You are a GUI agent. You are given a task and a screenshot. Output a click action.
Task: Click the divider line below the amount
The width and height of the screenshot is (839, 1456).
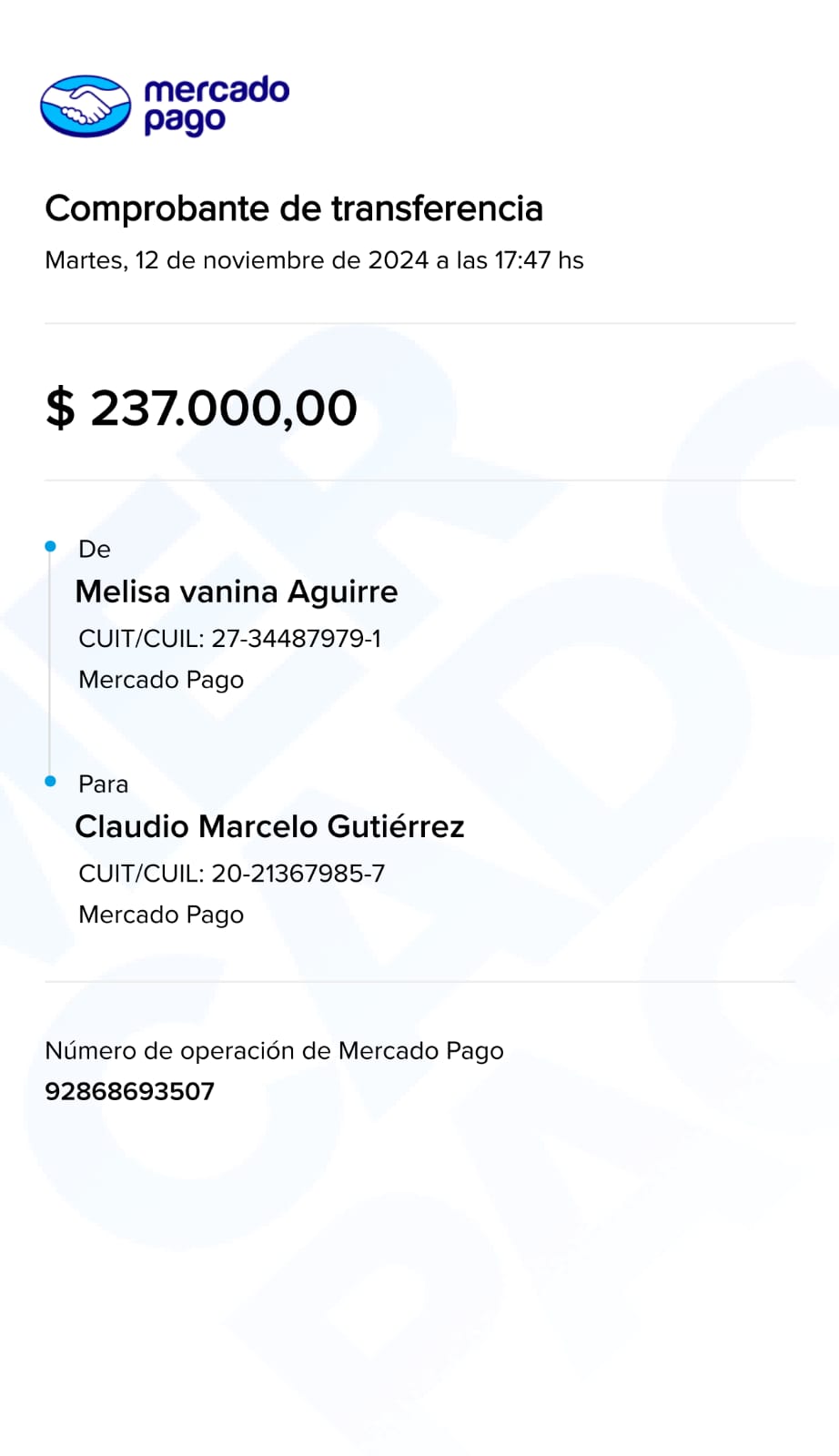419,480
